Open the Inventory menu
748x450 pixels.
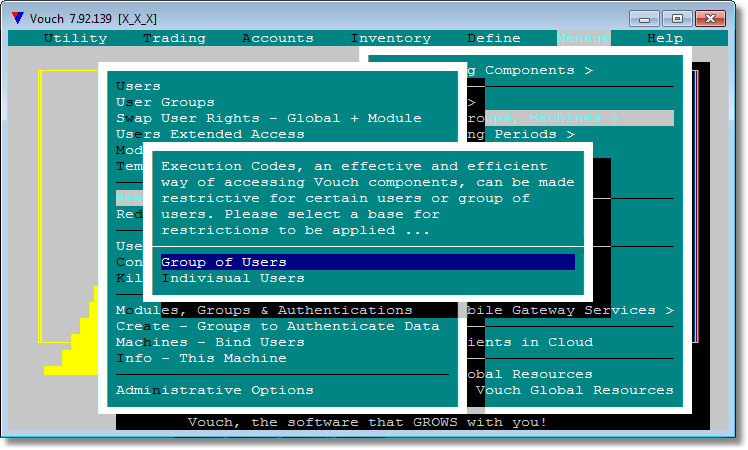[x=391, y=38]
